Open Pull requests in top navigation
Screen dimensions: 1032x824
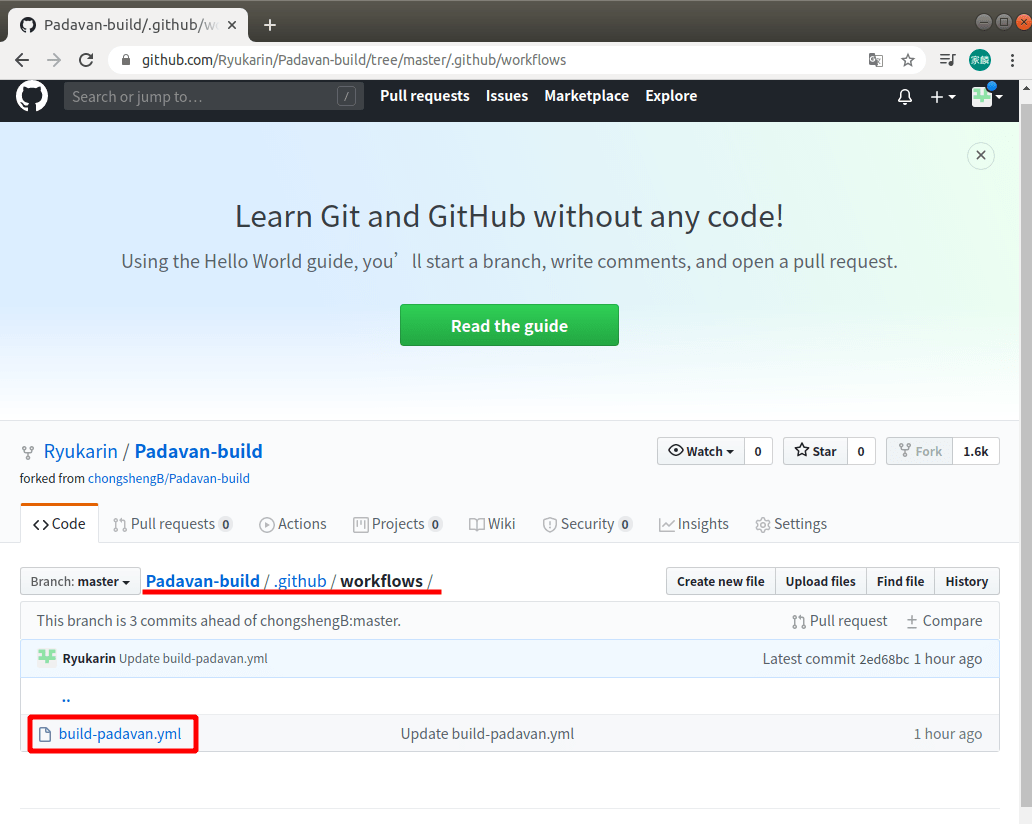coord(425,96)
